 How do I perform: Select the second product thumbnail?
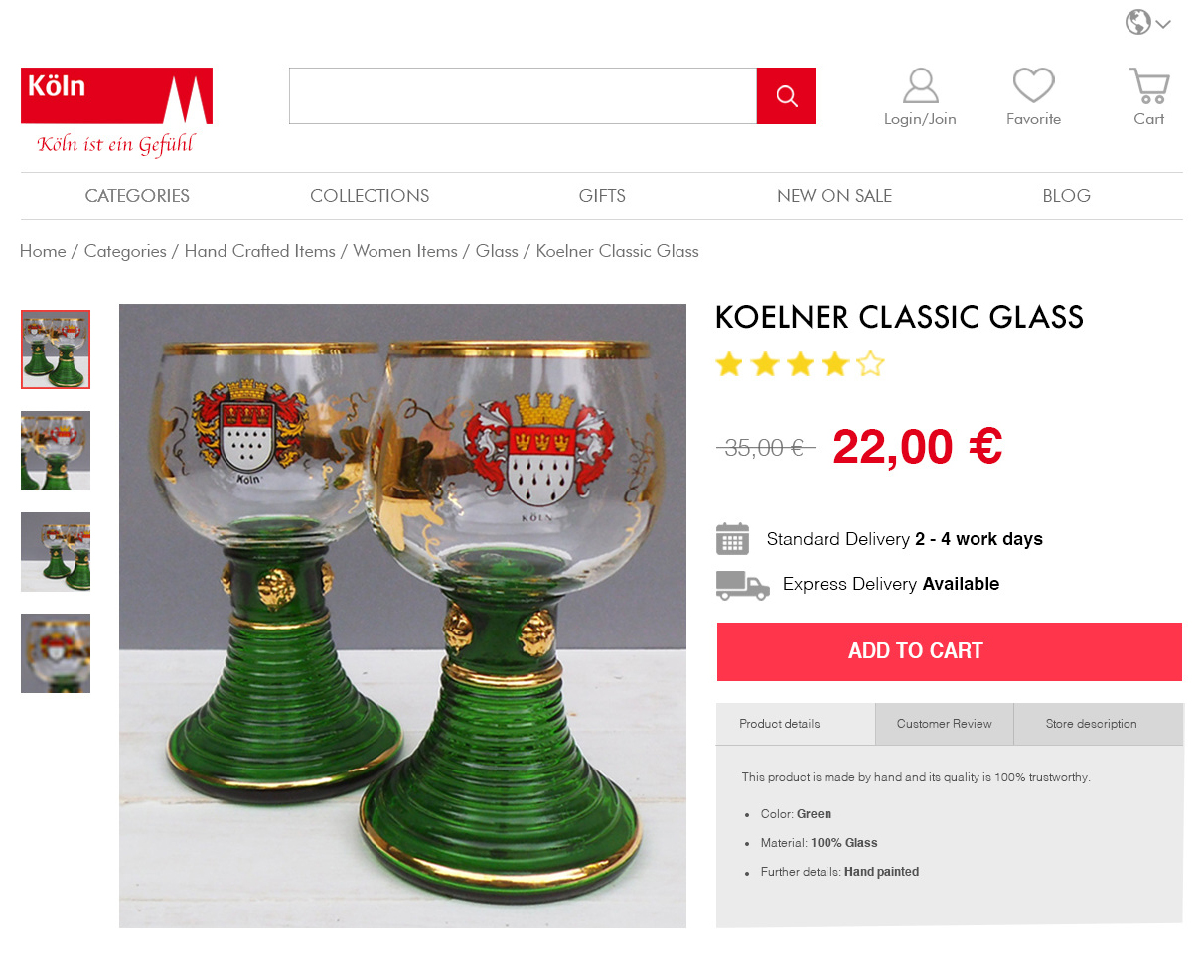(x=56, y=451)
